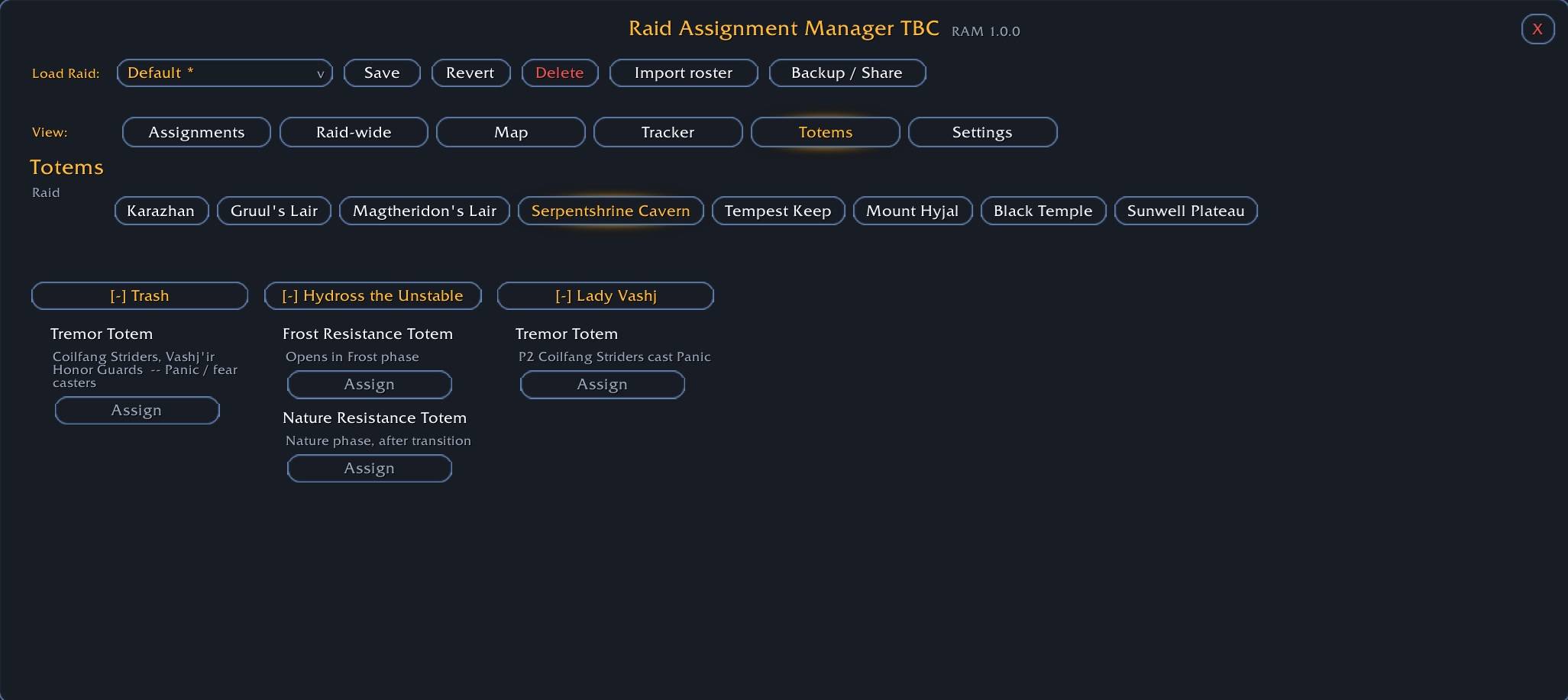Click 'Opens in Frost phase' note
Viewport: 1568px width, 700px height.
tap(352, 356)
